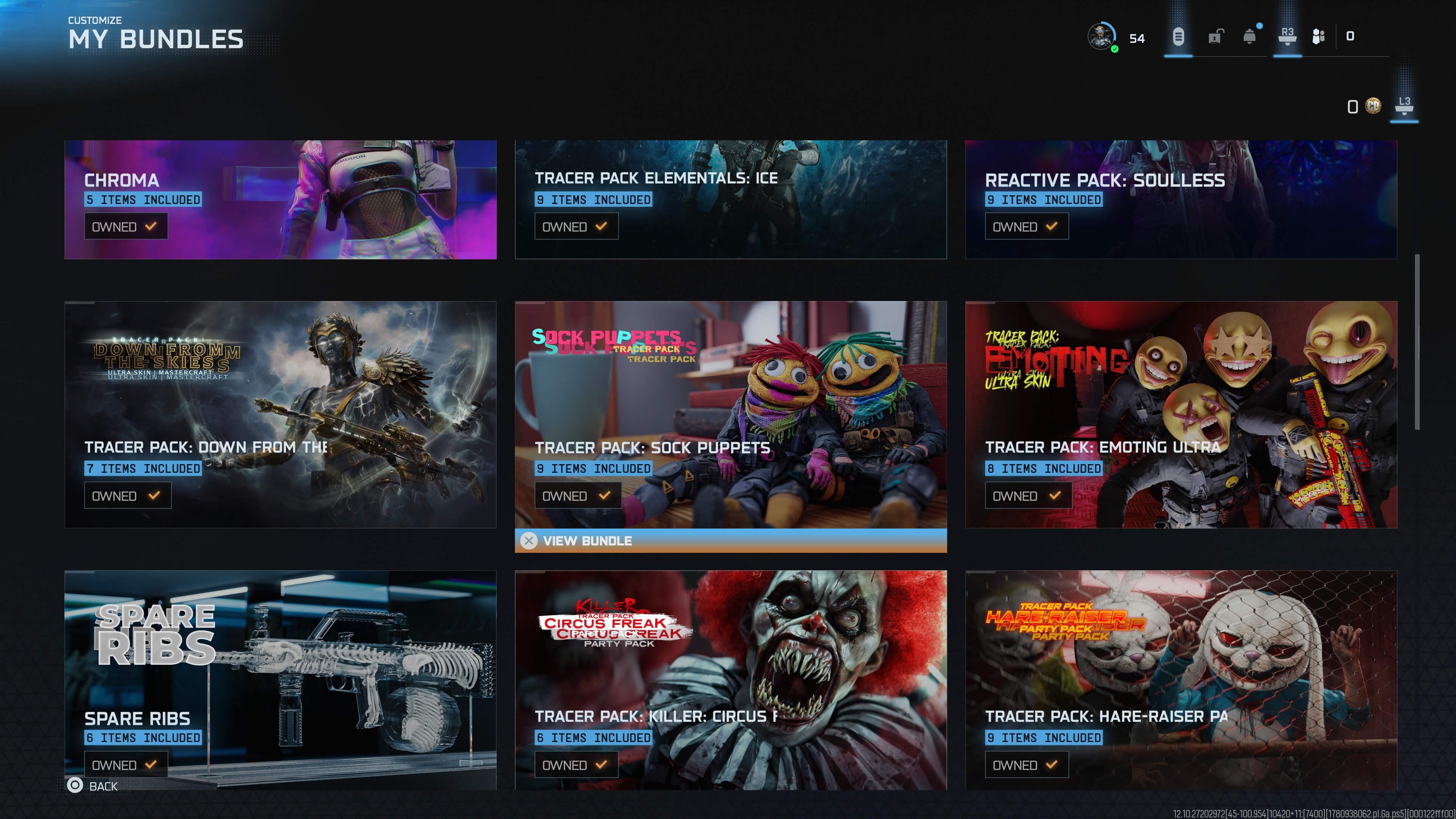Viewport: 1456px width, 819px height.
Task: Click "6 Items Included" under Spare Ribs
Action: pyautogui.click(x=143, y=737)
